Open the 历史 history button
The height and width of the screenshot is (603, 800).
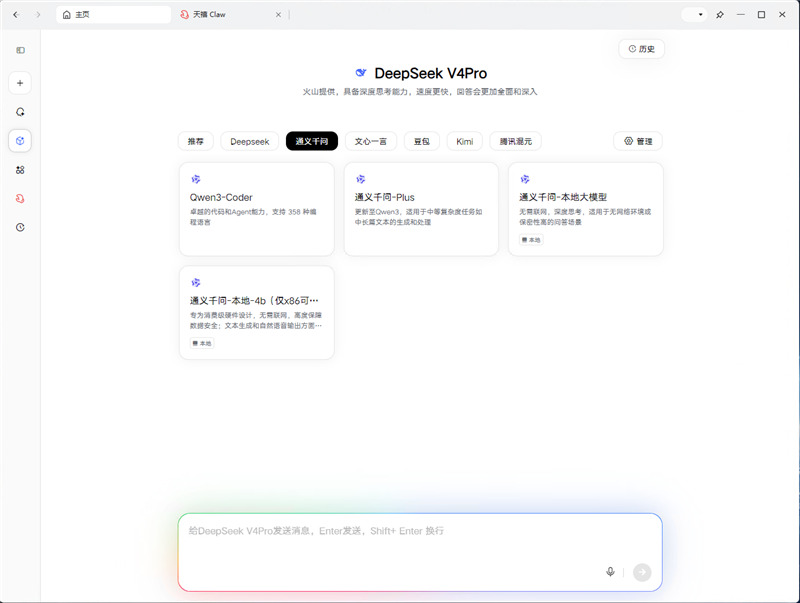pos(641,49)
